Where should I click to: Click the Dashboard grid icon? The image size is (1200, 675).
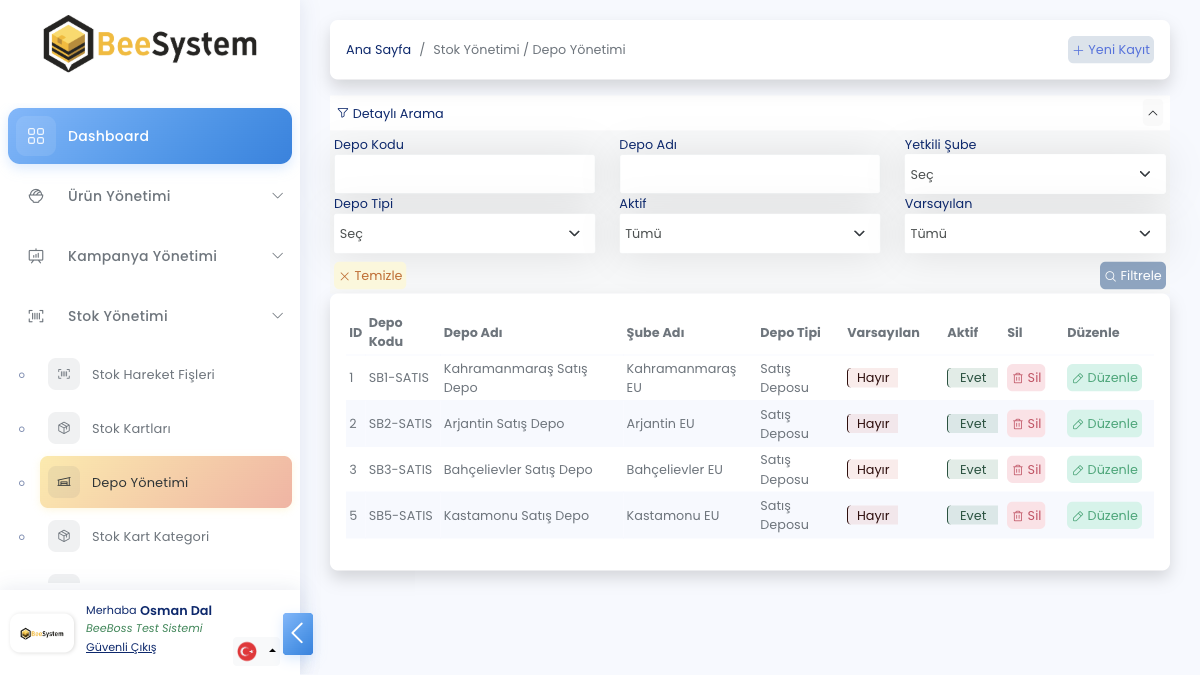pyautogui.click(x=36, y=136)
